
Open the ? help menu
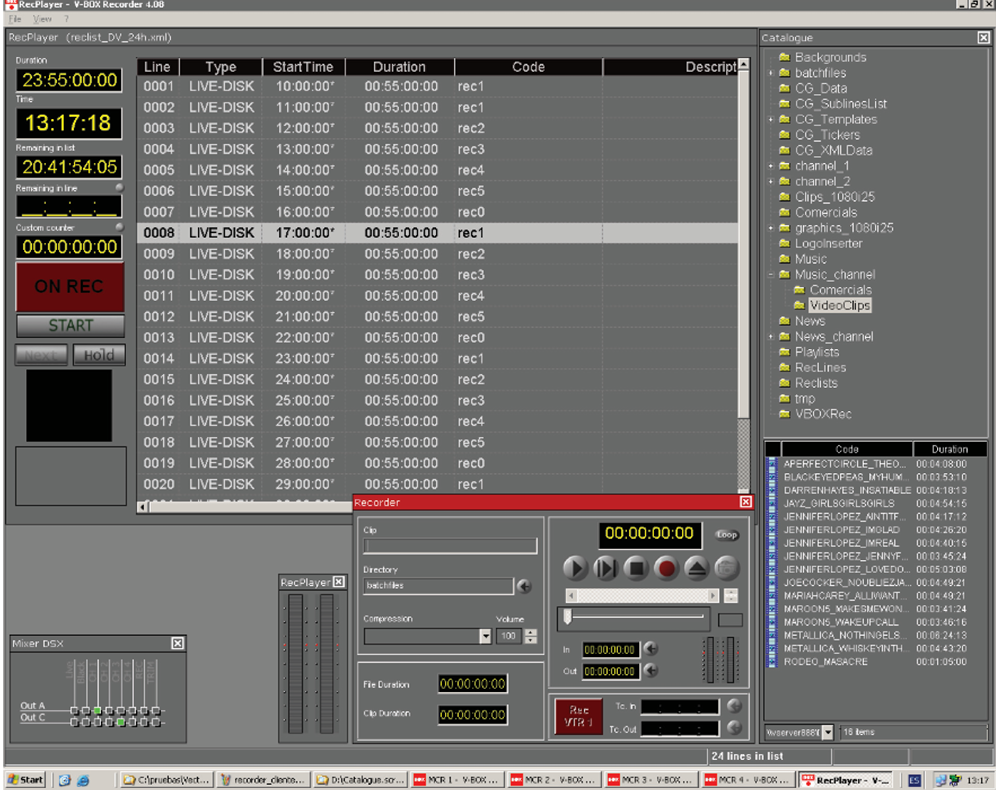pyautogui.click(x=65, y=19)
